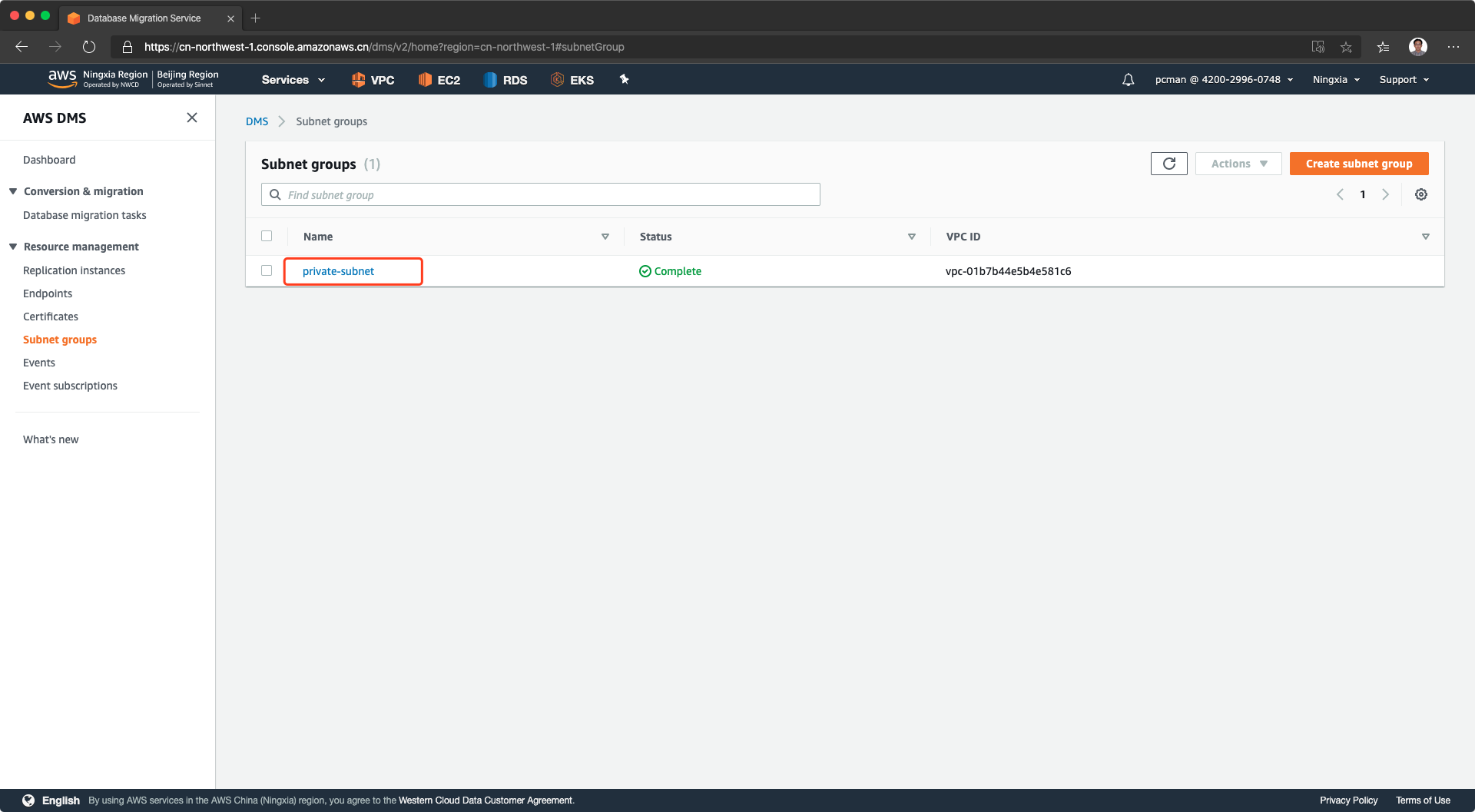Select the private-subnet row checkbox

click(267, 270)
